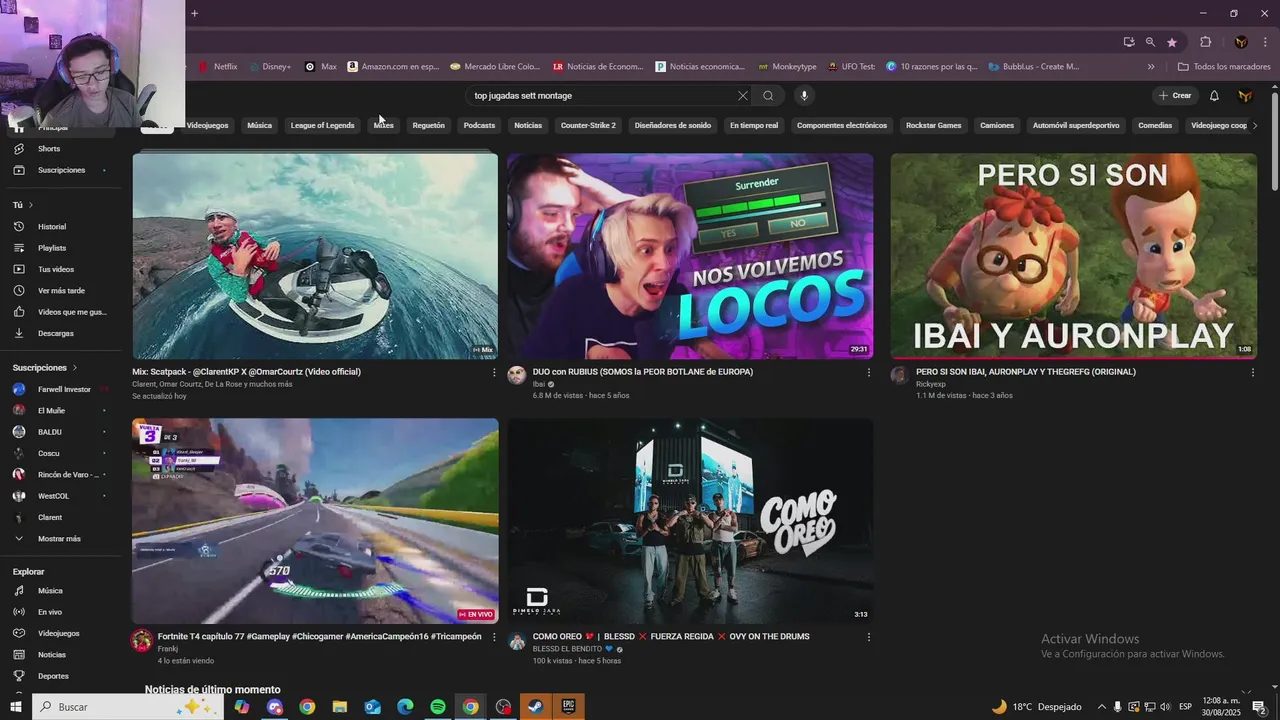This screenshot has height=720, width=1280.
Task: Expand Mostrar más subscriptions
Action: pos(58,539)
